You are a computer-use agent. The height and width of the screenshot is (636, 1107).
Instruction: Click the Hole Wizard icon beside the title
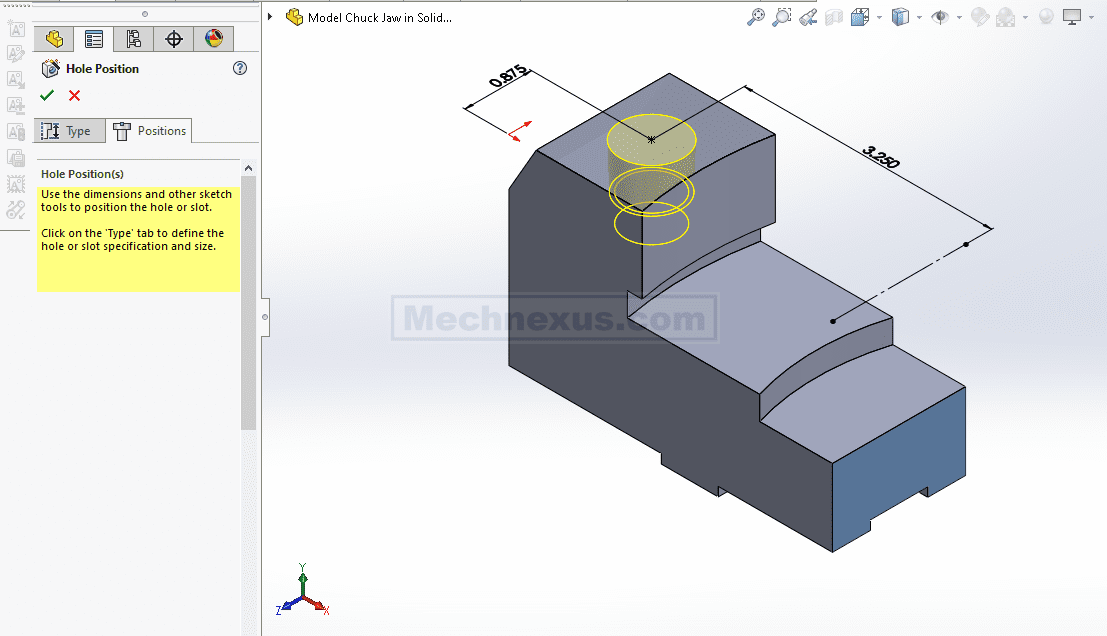[51, 68]
